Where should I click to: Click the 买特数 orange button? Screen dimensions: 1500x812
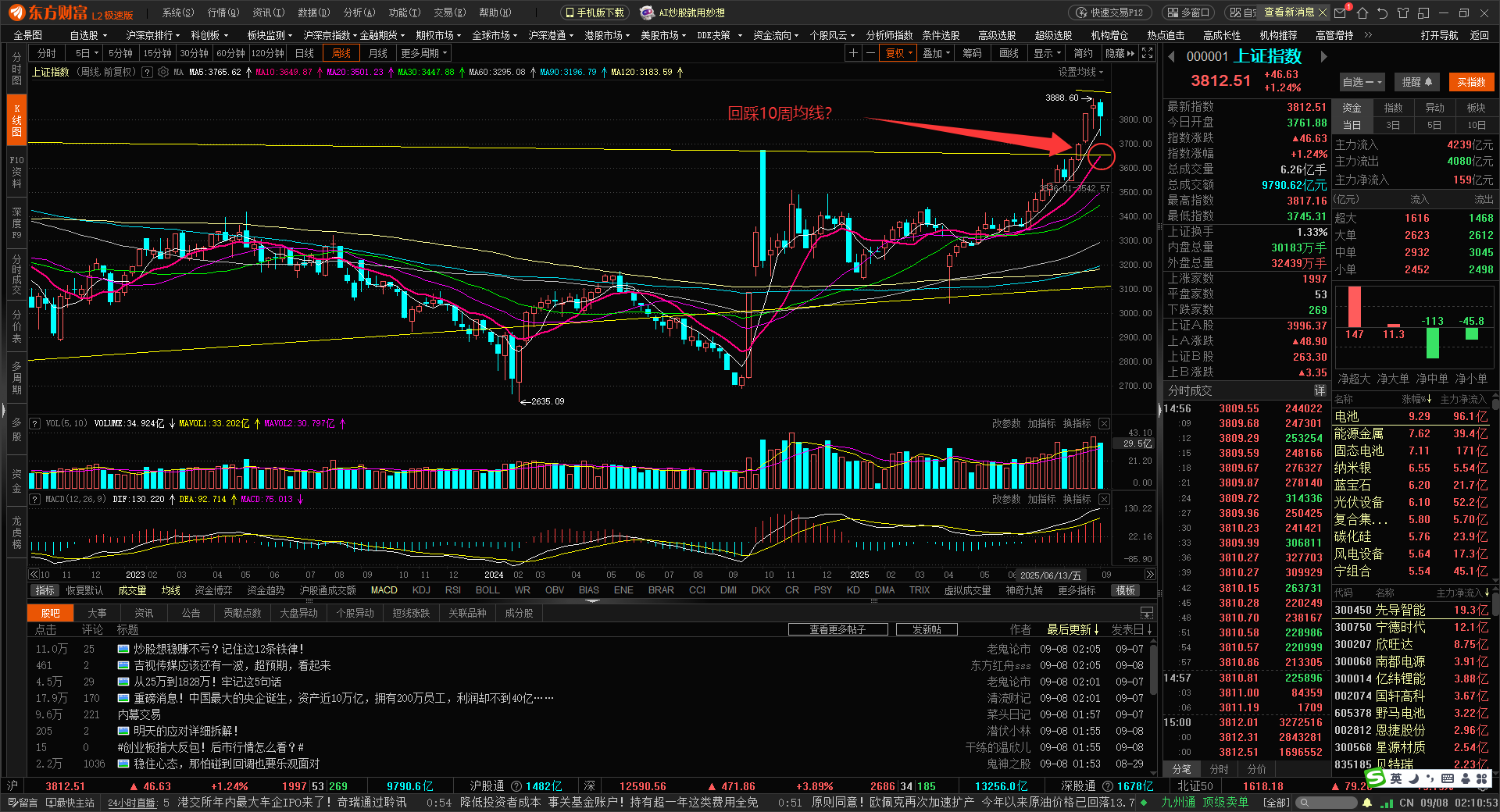pos(1472,82)
